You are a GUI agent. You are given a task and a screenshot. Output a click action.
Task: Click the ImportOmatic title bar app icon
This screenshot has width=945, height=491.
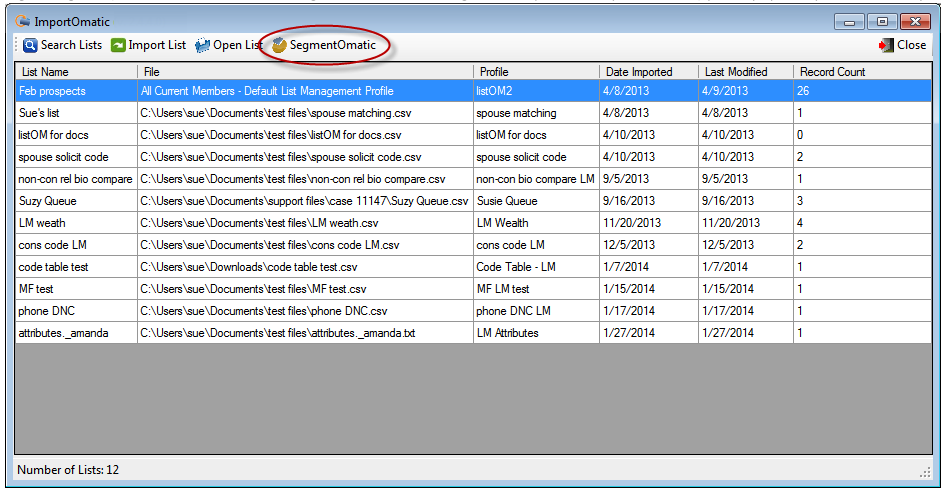click(23, 22)
